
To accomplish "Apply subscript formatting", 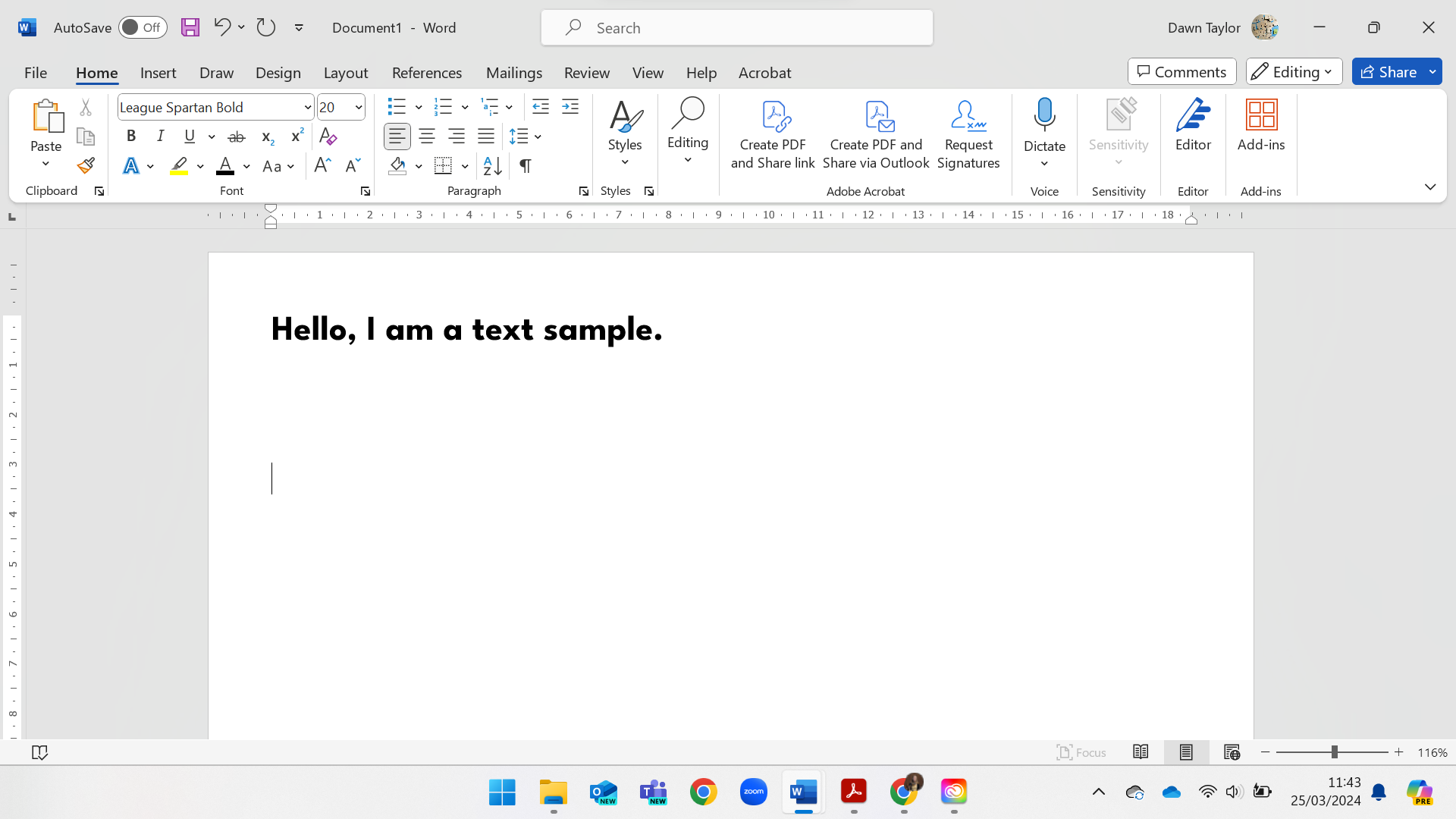I will (266, 138).
